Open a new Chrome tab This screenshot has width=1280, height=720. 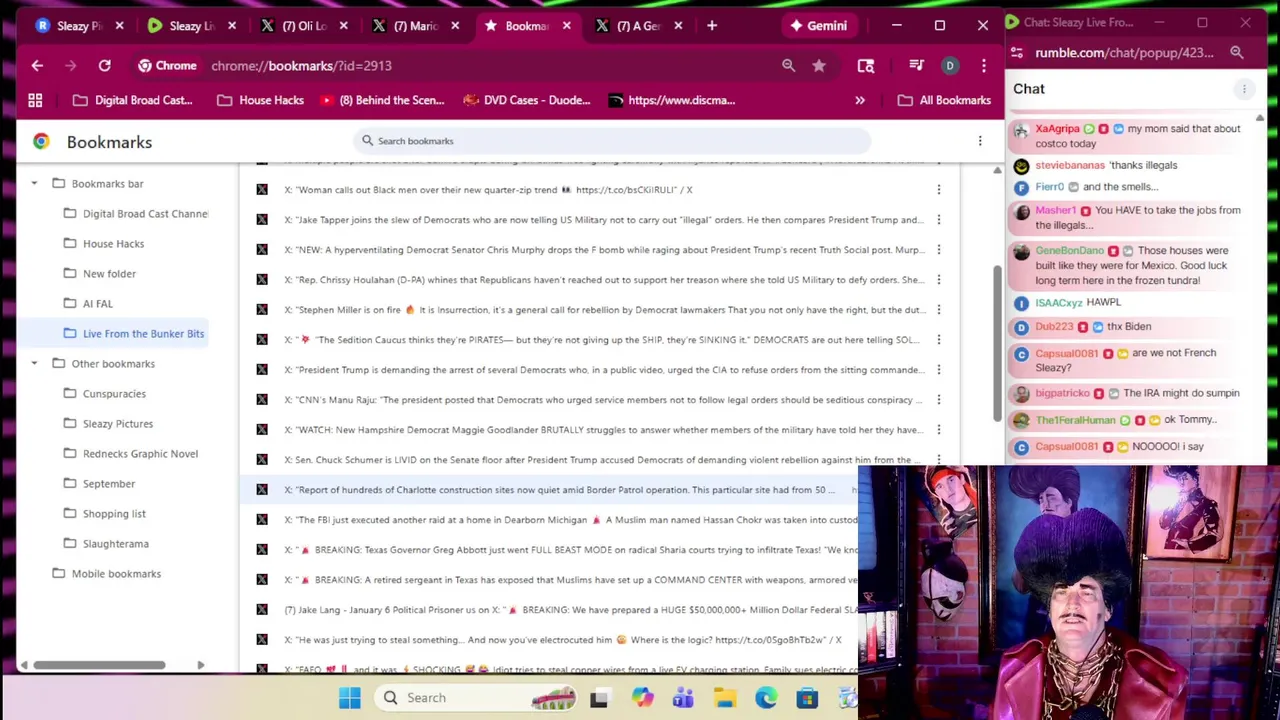[x=712, y=26]
